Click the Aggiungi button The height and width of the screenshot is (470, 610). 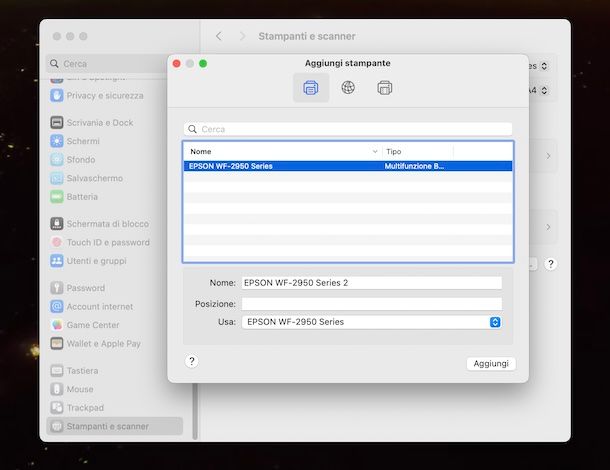click(x=491, y=364)
